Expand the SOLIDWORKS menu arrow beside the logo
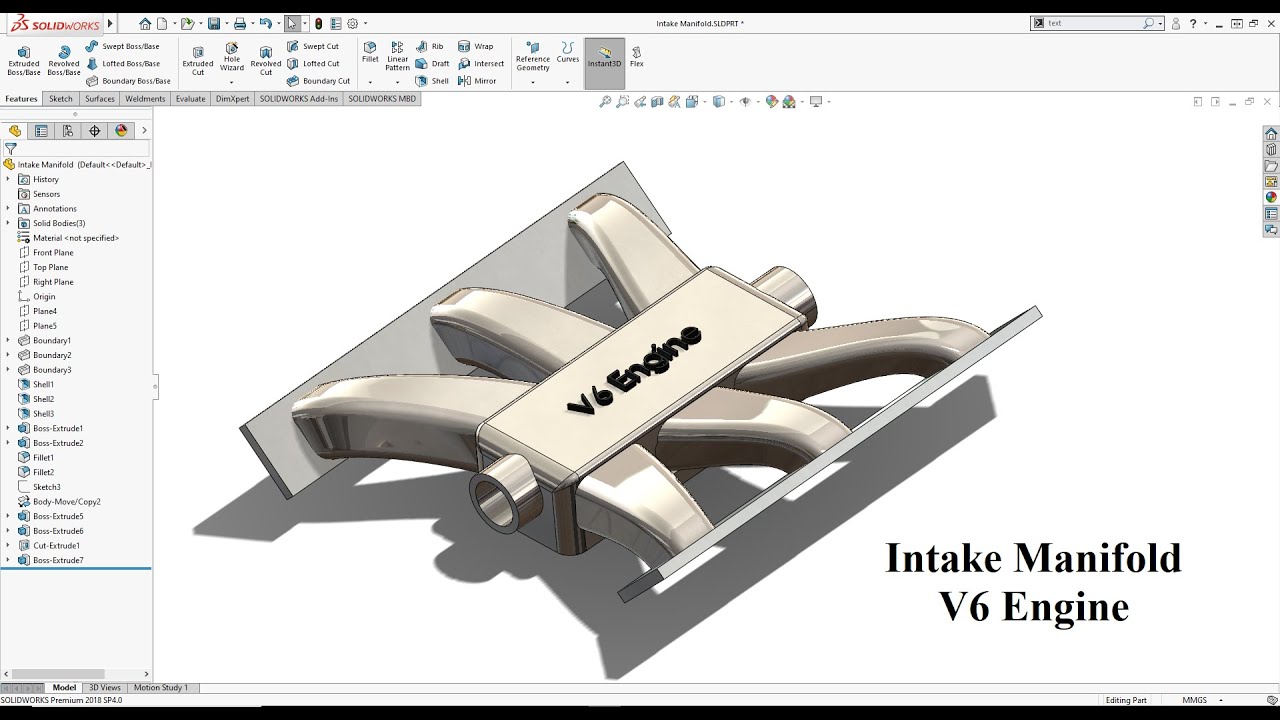The width and height of the screenshot is (1280, 720). point(110,23)
